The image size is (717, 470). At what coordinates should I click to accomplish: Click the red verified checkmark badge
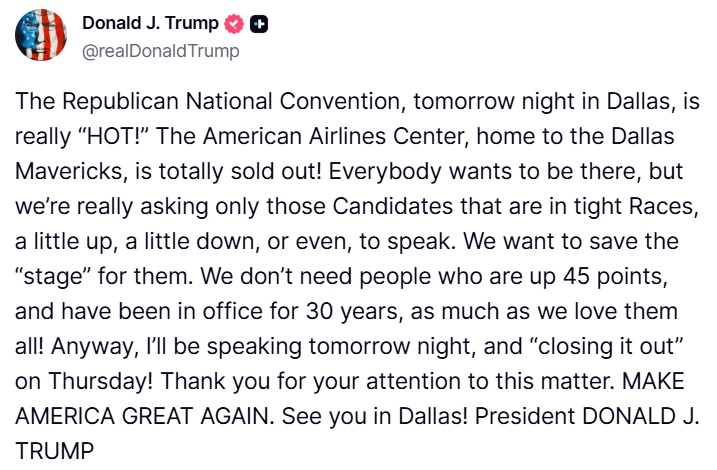[x=234, y=24]
